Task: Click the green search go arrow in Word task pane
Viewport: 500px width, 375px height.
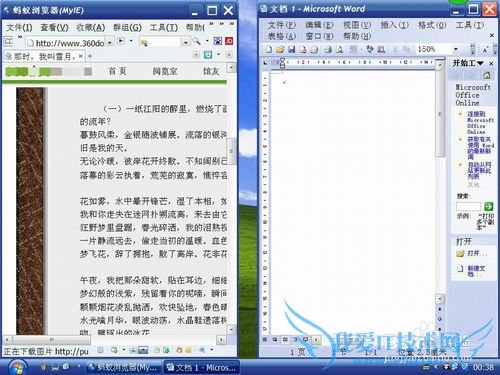Action: tap(488, 206)
